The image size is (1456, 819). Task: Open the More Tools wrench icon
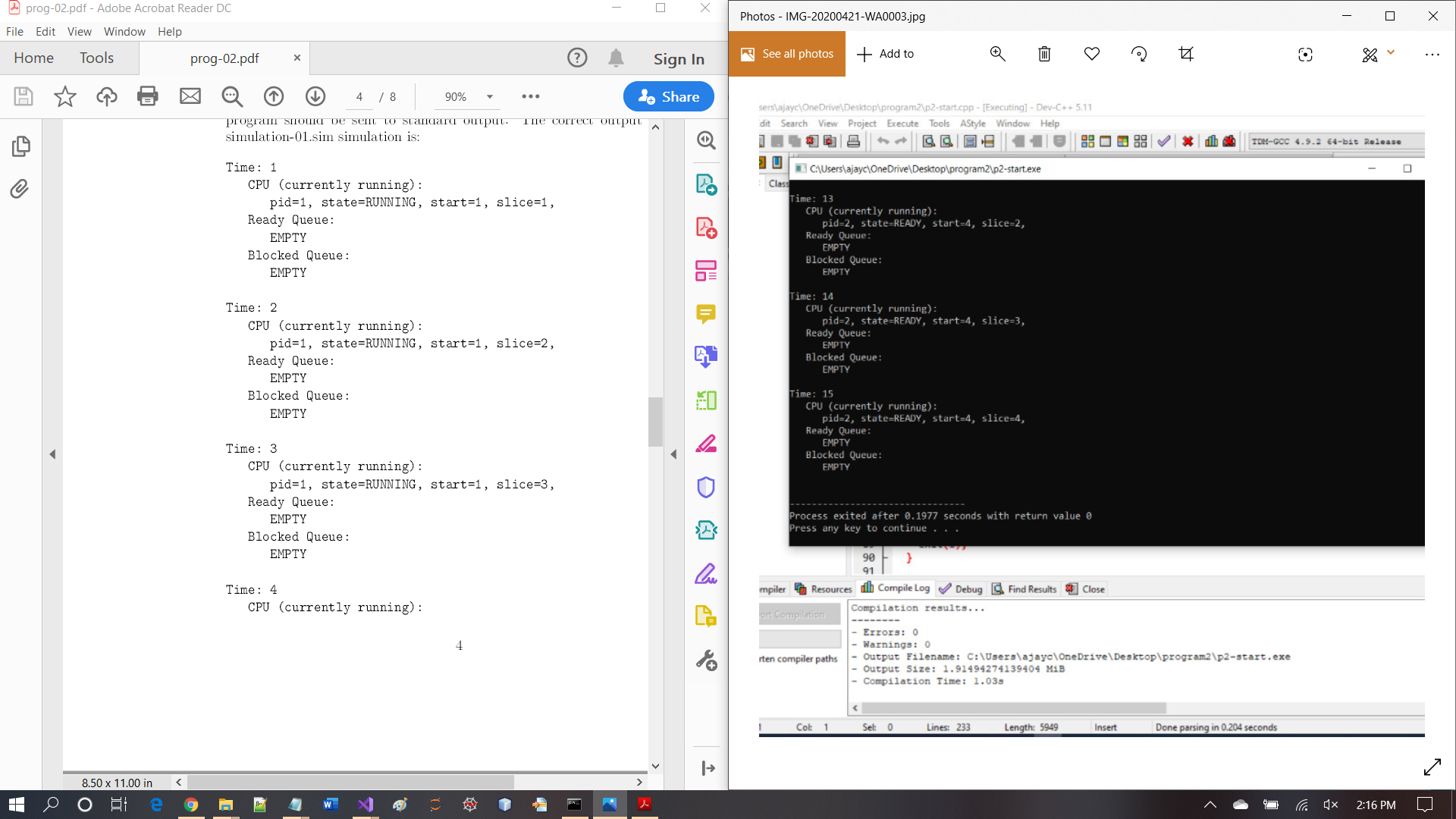(x=706, y=661)
